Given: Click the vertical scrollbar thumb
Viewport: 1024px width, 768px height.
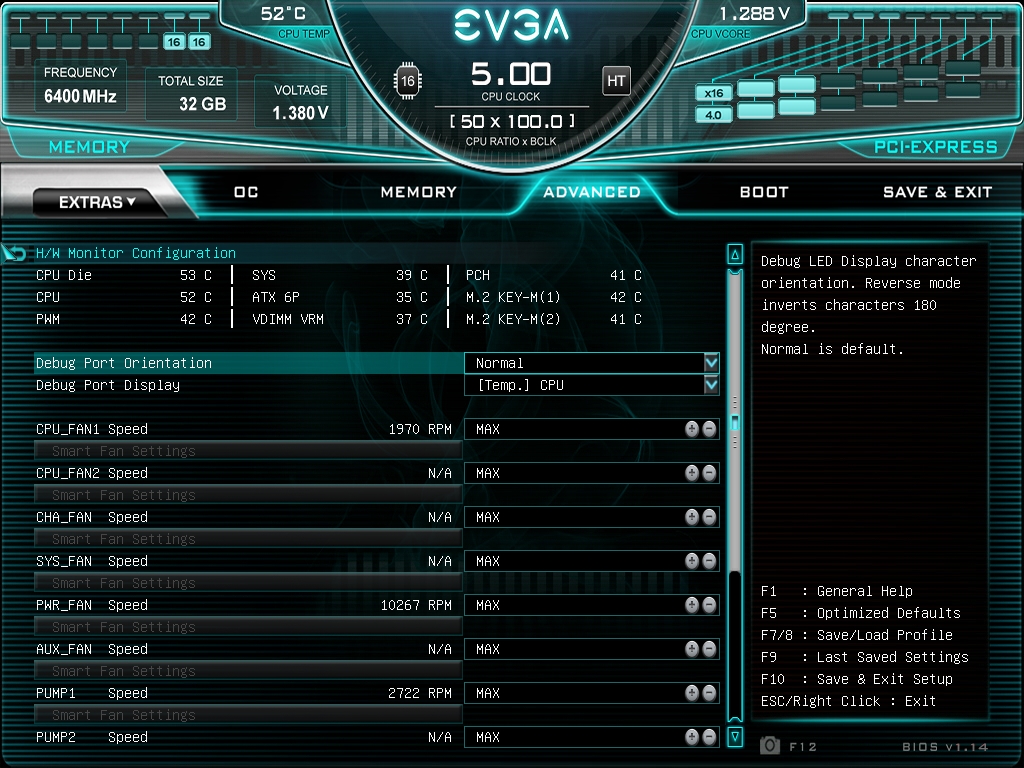Looking at the screenshot, I should (x=735, y=422).
